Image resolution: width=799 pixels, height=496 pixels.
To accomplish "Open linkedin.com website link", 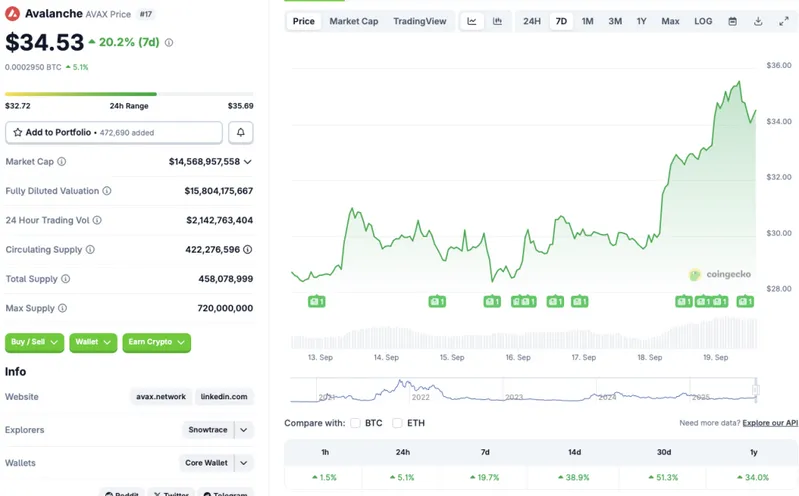I will (224, 397).
